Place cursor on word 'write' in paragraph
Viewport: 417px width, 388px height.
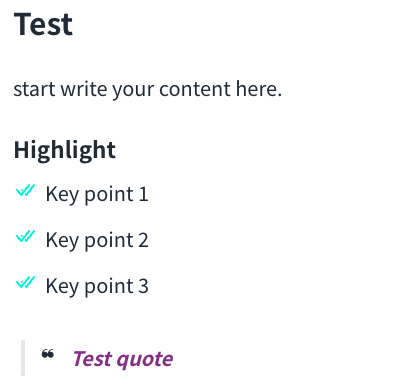coord(84,89)
